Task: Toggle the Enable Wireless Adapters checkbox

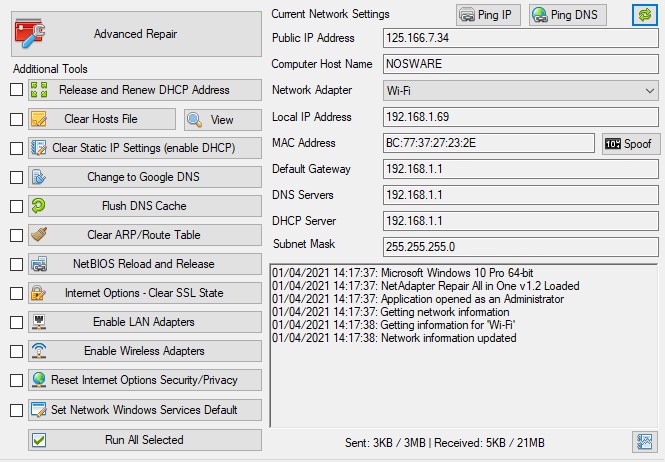Action: pyautogui.click(x=17, y=351)
